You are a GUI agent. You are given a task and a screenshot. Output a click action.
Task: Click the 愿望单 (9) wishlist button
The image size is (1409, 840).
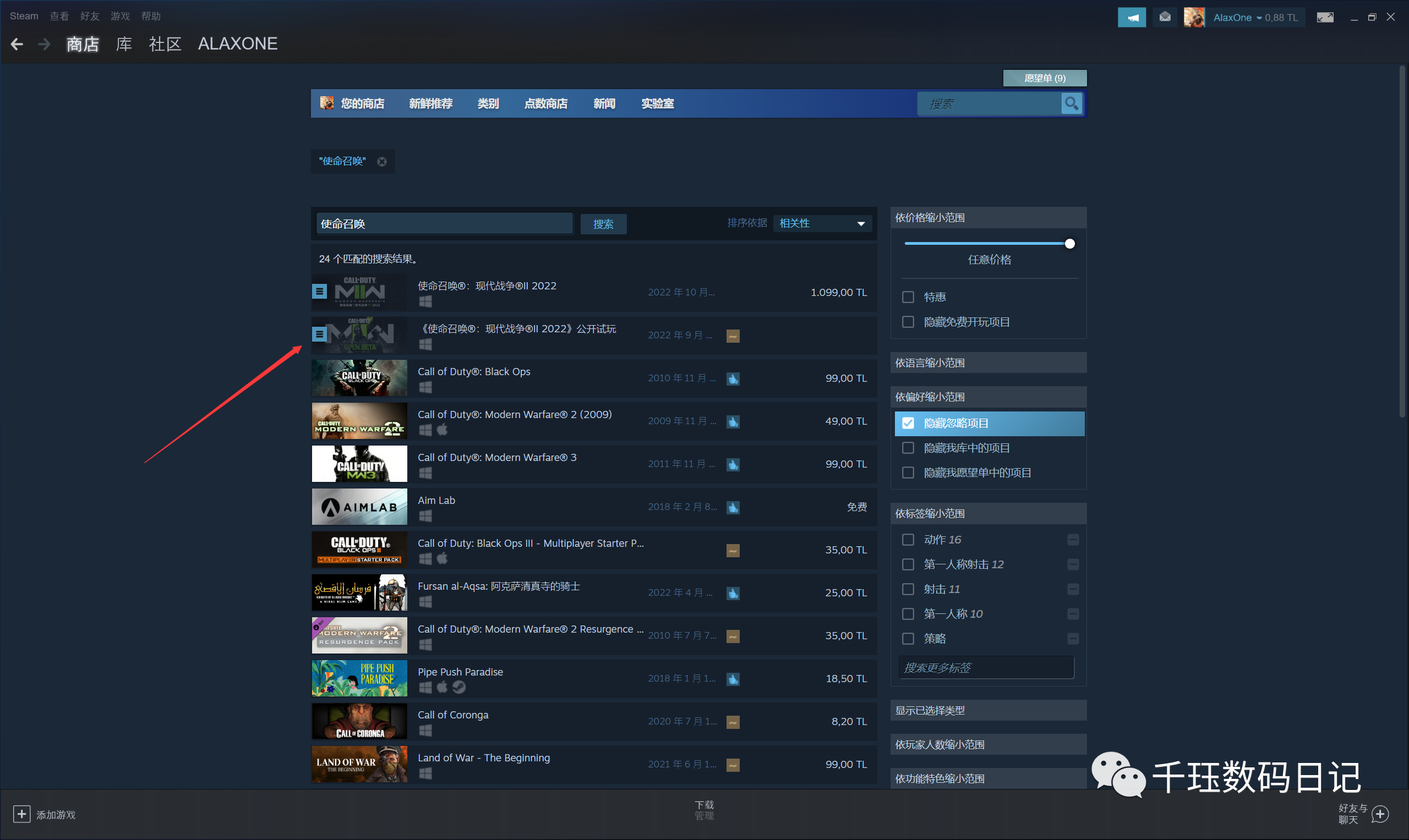coord(1044,78)
